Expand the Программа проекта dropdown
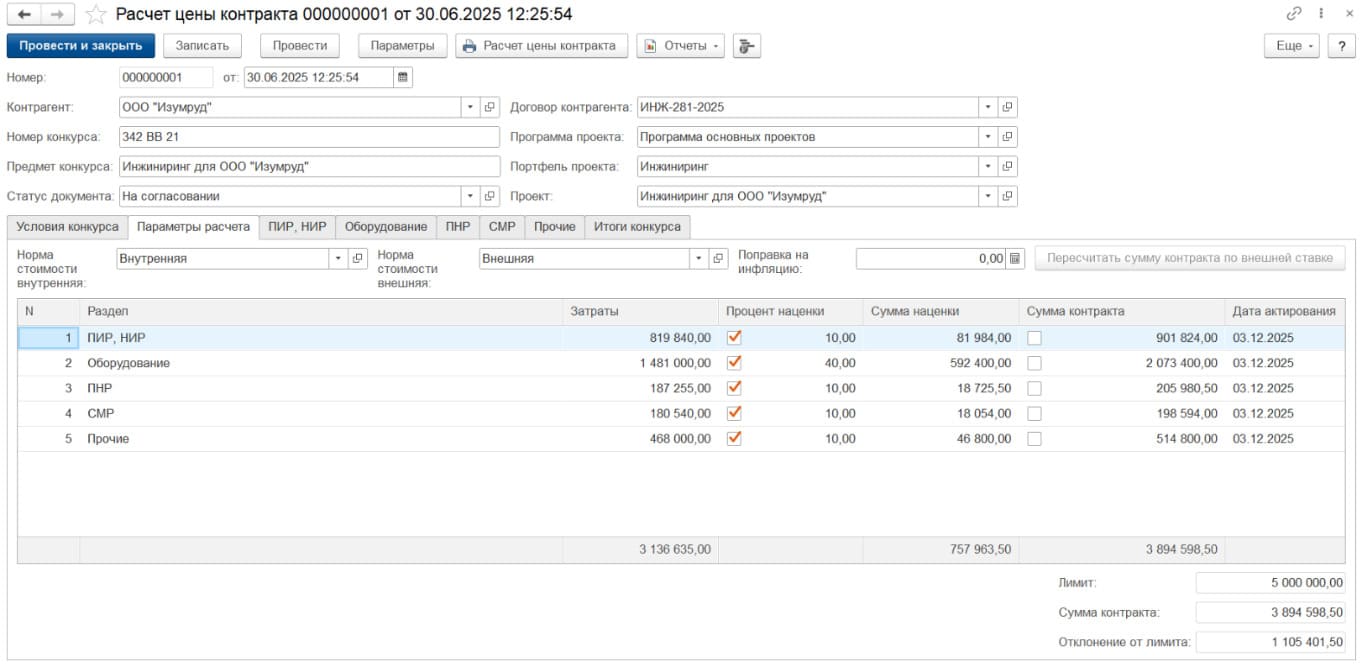The height and width of the screenshot is (667, 1362). click(x=988, y=137)
